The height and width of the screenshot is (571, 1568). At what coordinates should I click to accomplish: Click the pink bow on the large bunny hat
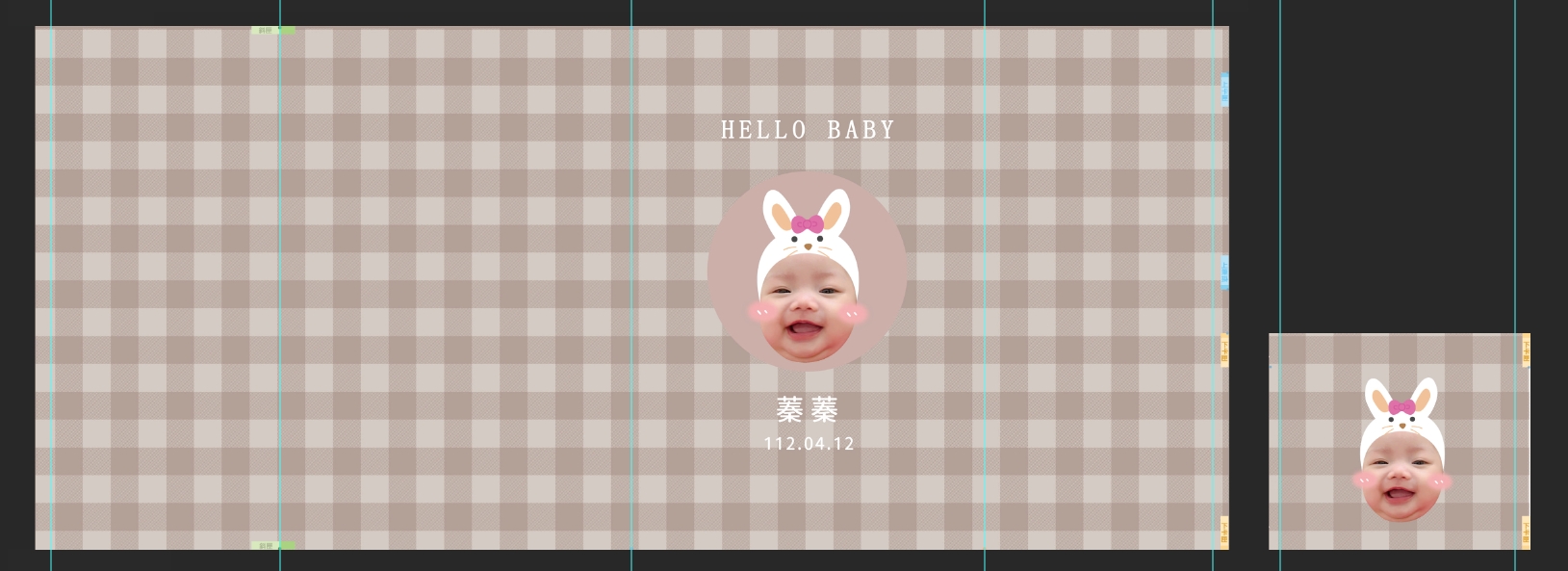[x=808, y=223]
